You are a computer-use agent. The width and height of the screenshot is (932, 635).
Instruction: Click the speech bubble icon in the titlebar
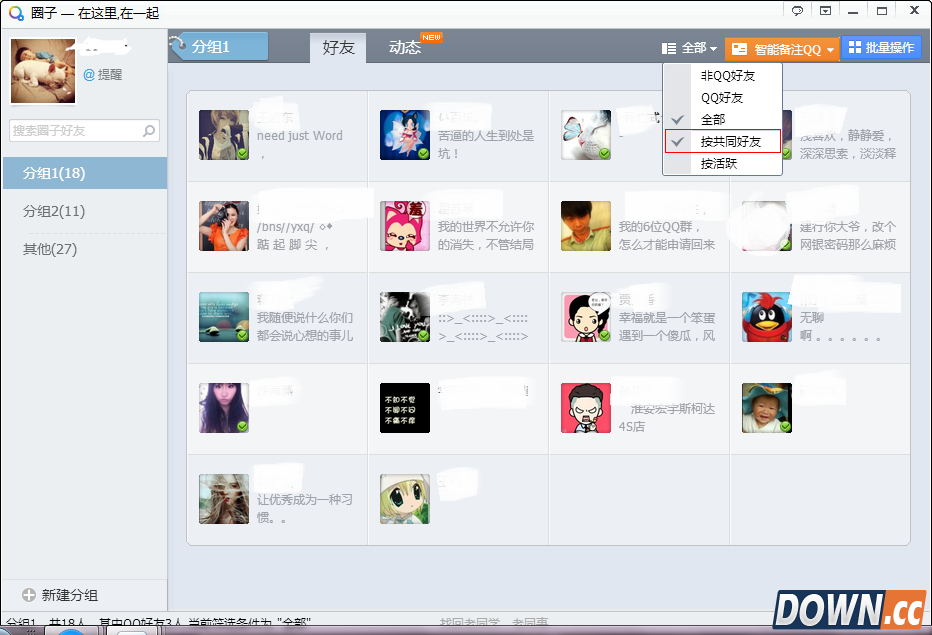(x=795, y=11)
